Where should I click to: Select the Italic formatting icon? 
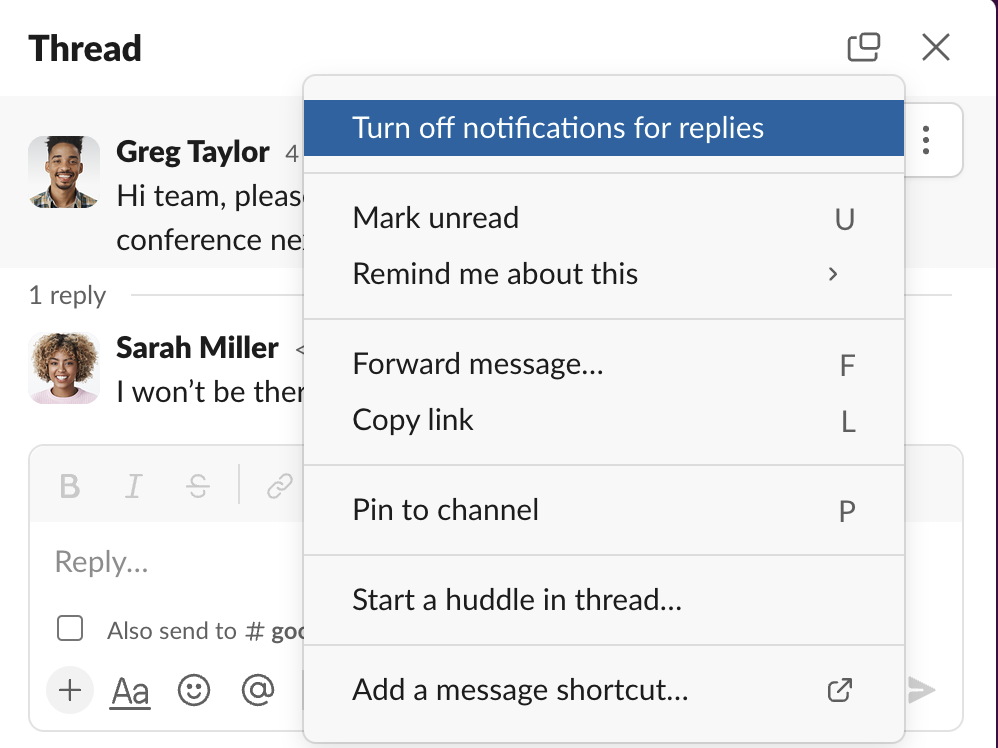point(133,486)
